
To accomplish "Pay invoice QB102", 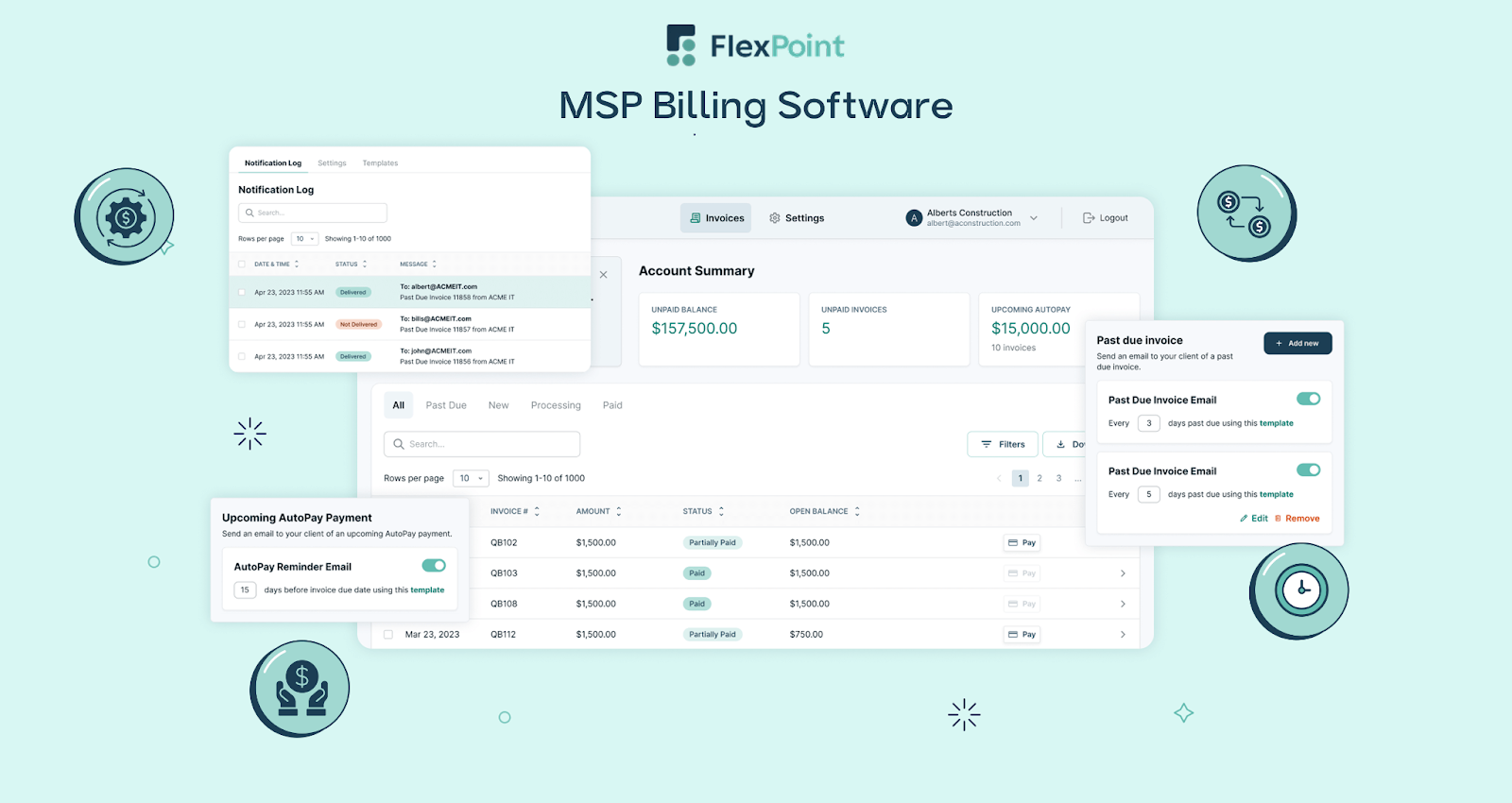I will [x=1022, y=543].
